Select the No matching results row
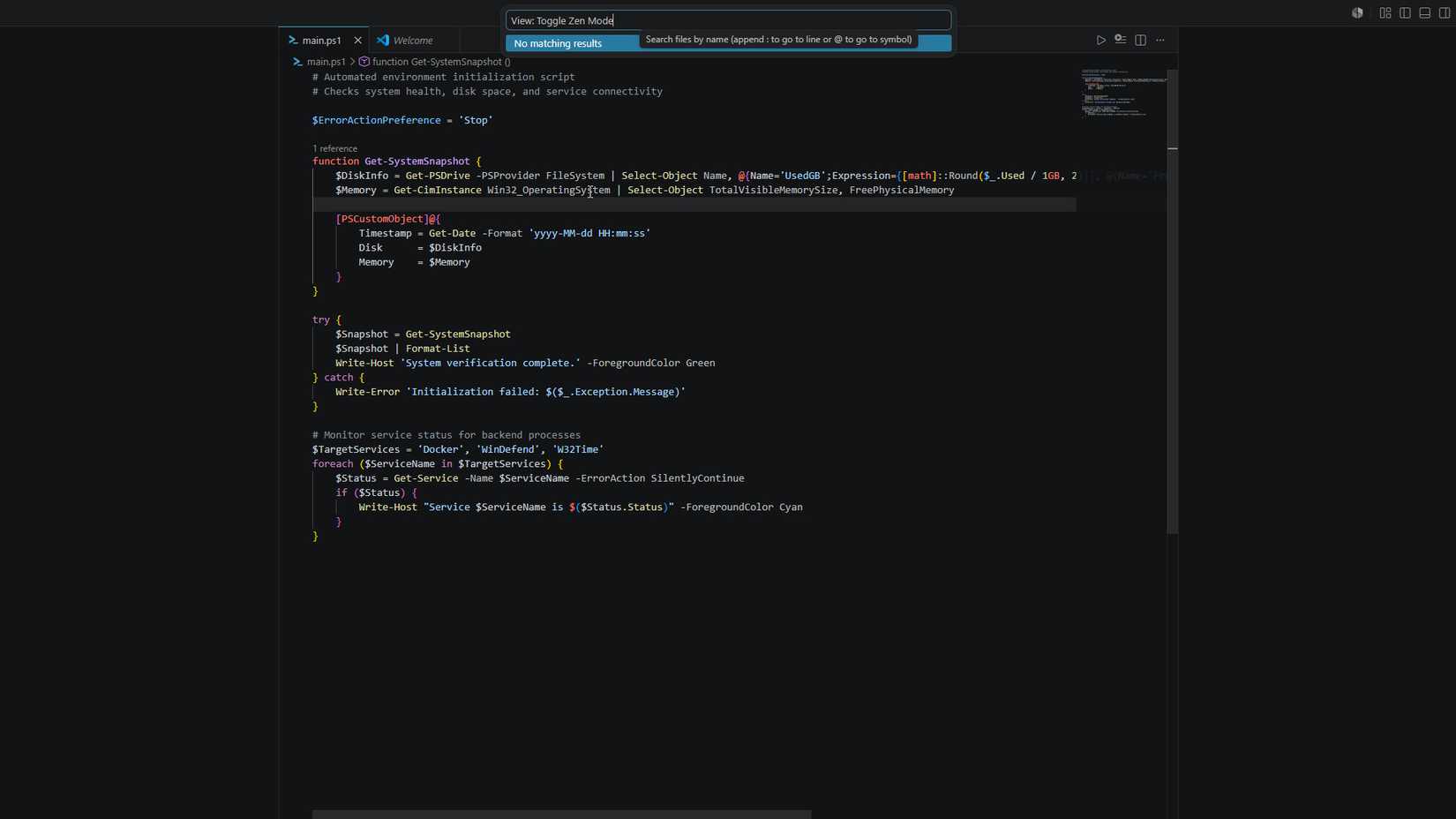1456x819 pixels. click(728, 43)
